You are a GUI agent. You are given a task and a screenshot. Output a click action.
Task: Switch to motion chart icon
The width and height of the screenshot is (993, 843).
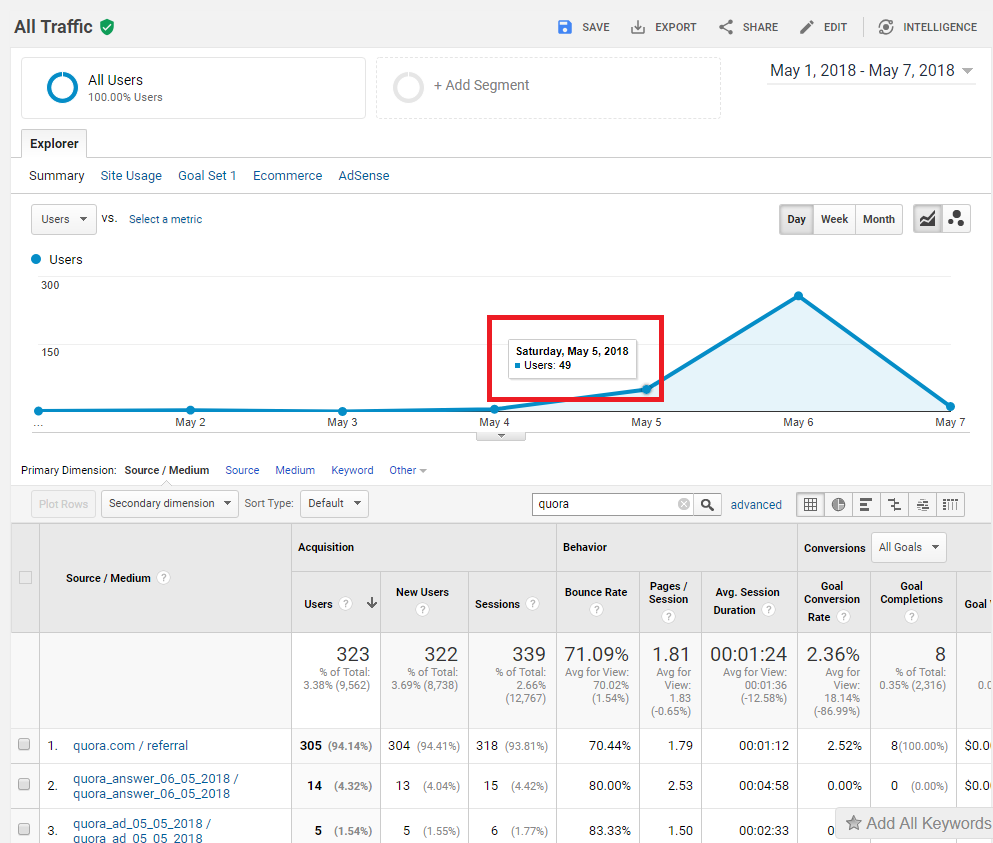(x=956, y=219)
